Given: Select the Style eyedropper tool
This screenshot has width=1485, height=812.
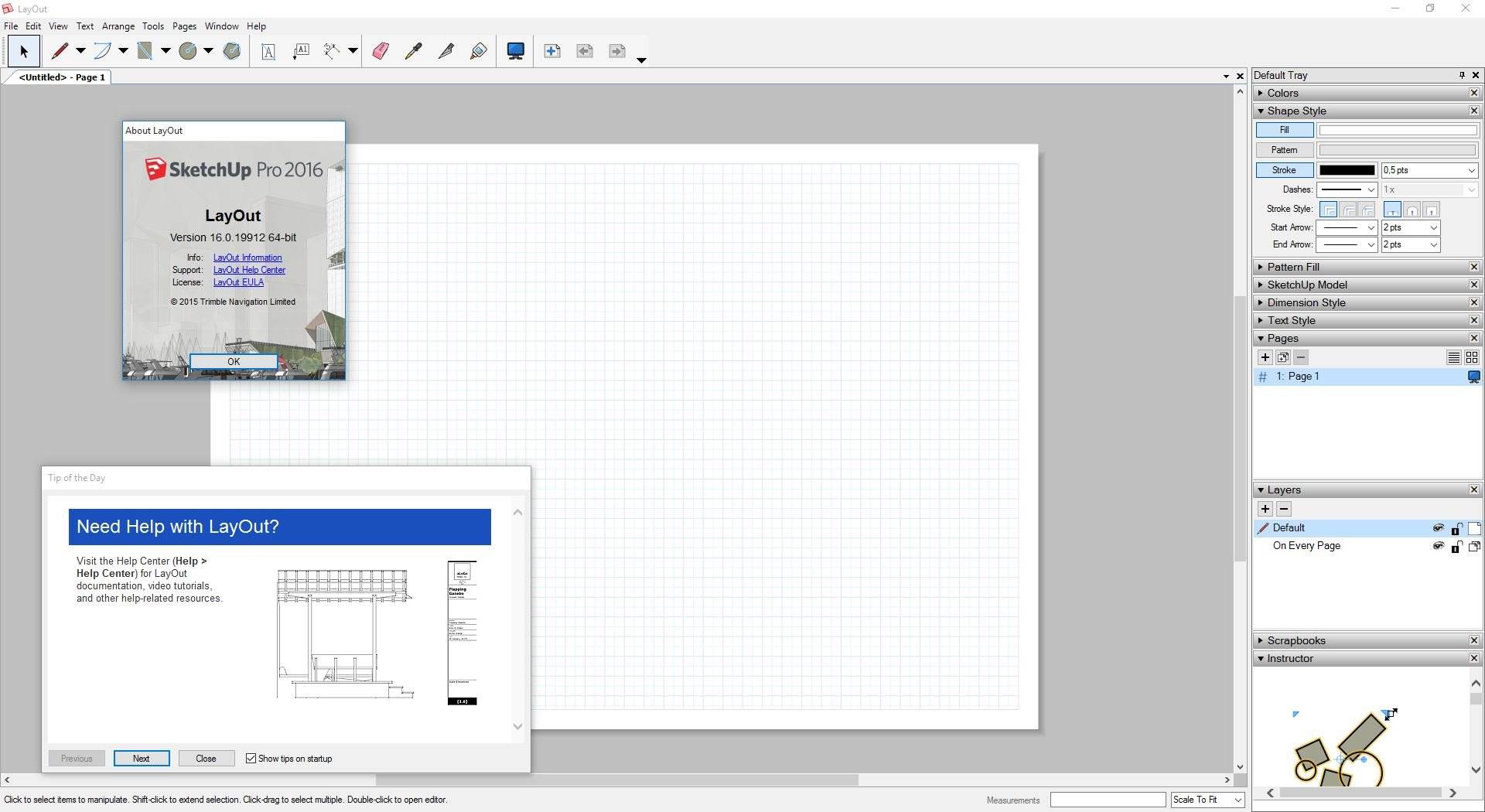Looking at the screenshot, I should pos(414,51).
